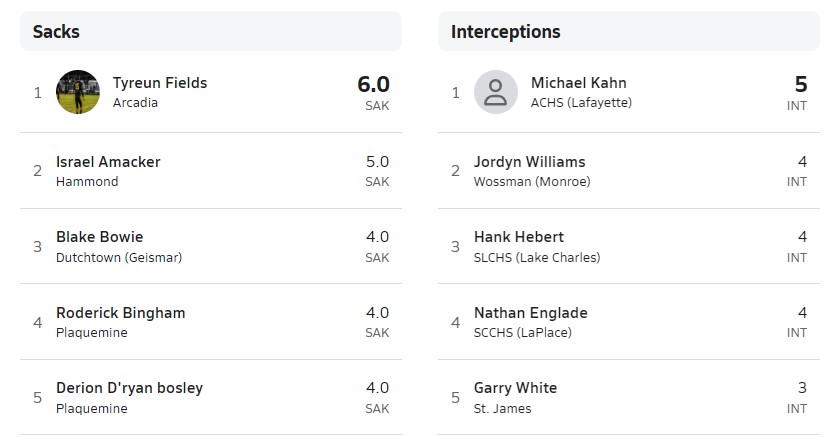Open Dutchtown (Geismar) school link
The width and height of the screenshot is (838, 437).
click(119, 257)
